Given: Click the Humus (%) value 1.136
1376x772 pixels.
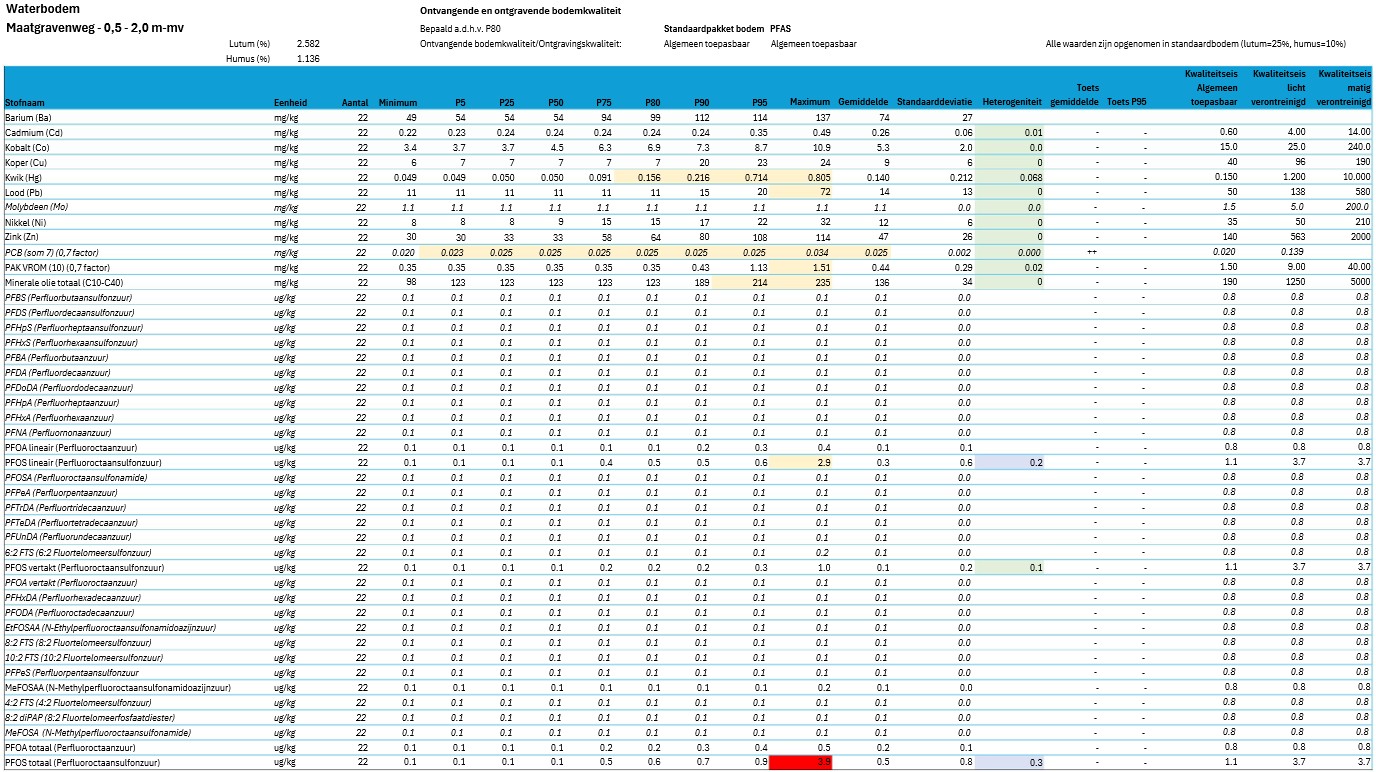Looking at the screenshot, I should tap(308, 59).
